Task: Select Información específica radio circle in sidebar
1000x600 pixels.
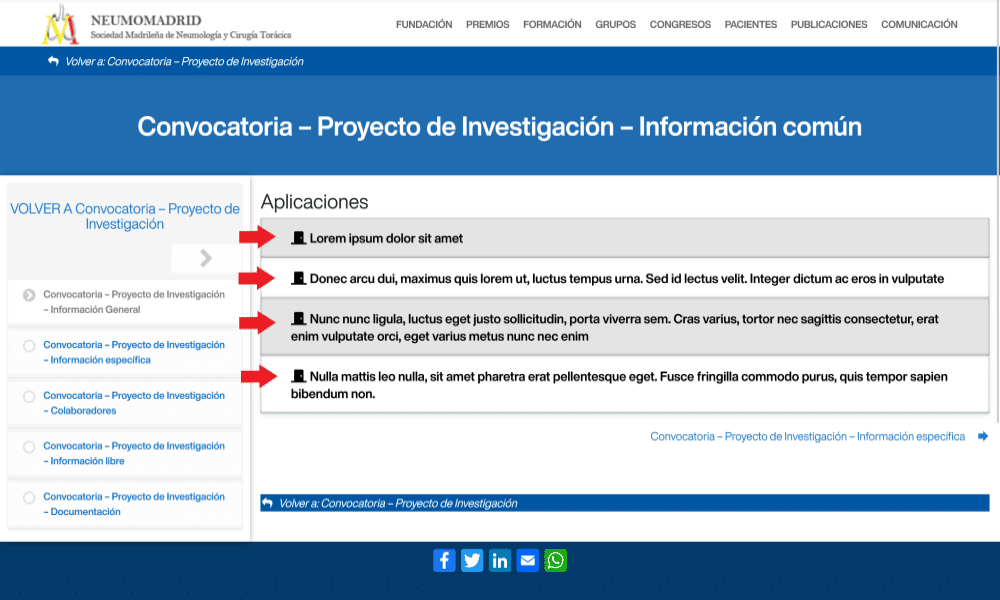Action: [x=29, y=346]
